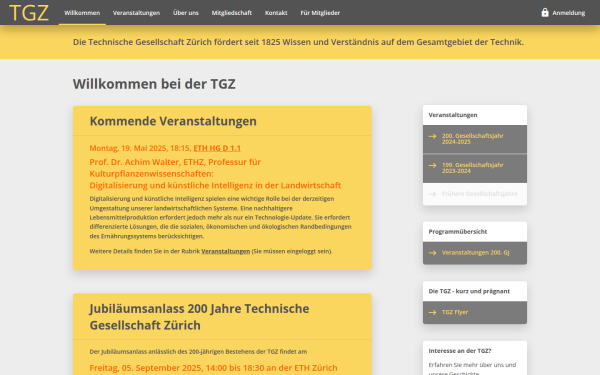The height and width of the screenshot is (375, 600).
Task: Open 200. Gesellschaftsjahr 2024-2025
Action: pyautogui.click(x=475, y=139)
